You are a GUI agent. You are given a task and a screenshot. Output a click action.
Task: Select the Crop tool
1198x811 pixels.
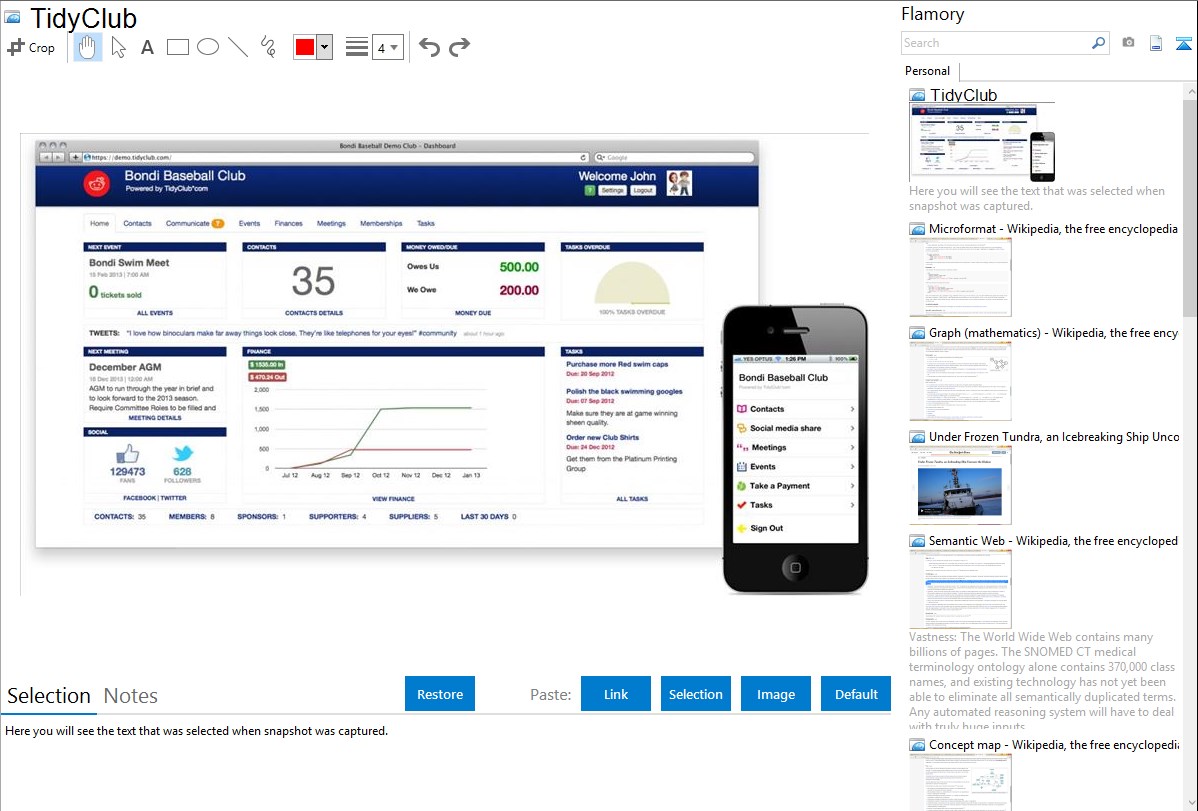pyautogui.click(x=31, y=47)
